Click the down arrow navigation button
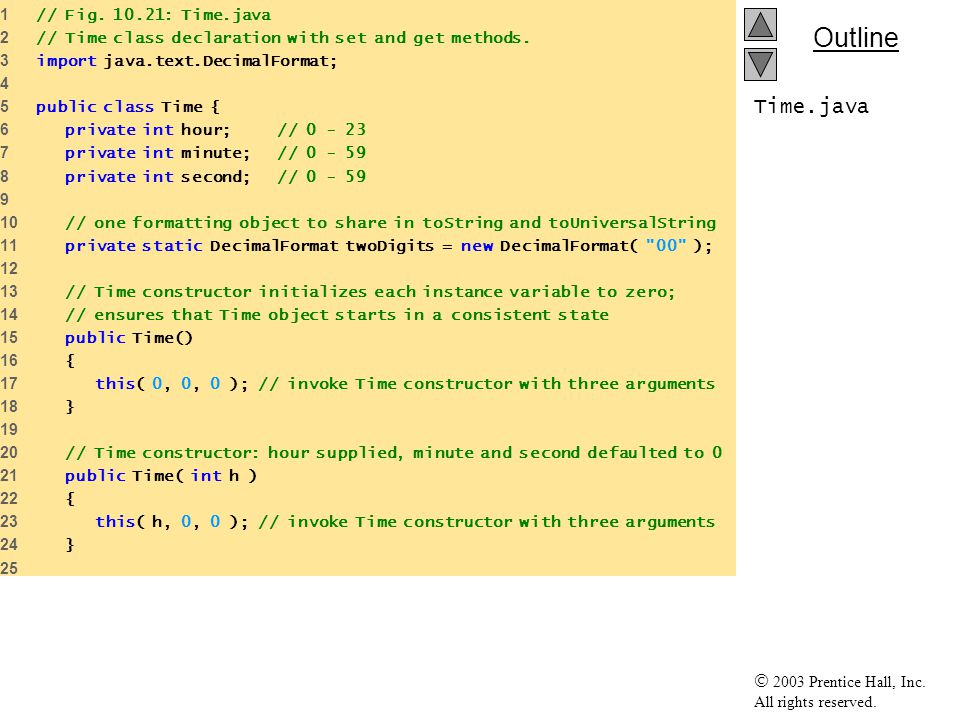 pyautogui.click(x=760, y=64)
